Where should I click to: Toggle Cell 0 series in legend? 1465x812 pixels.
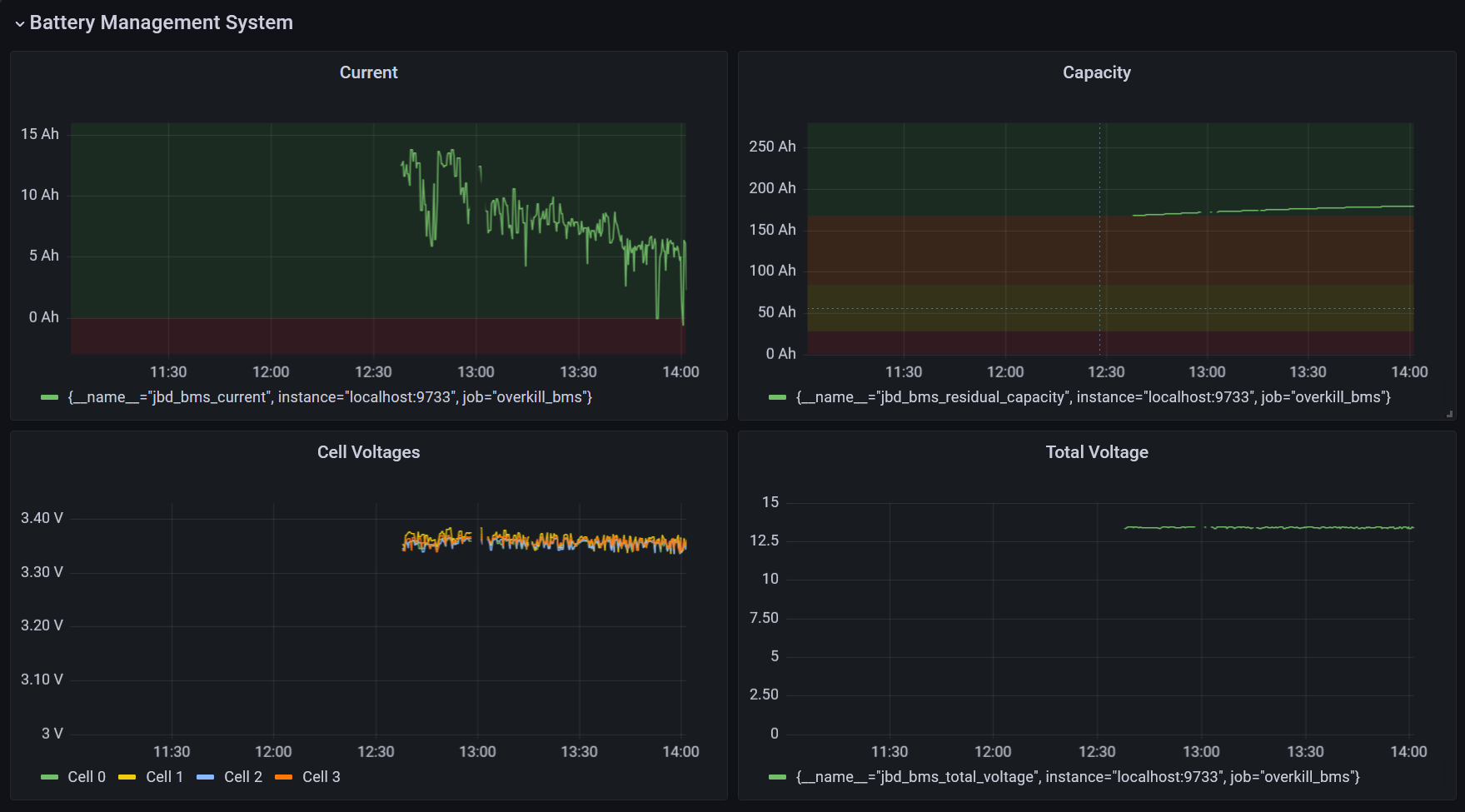tap(87, 777)
